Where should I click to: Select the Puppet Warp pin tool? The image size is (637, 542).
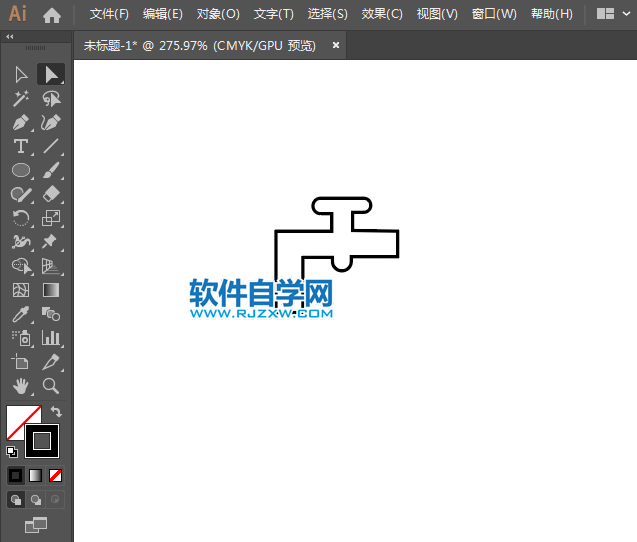(51, 242)
